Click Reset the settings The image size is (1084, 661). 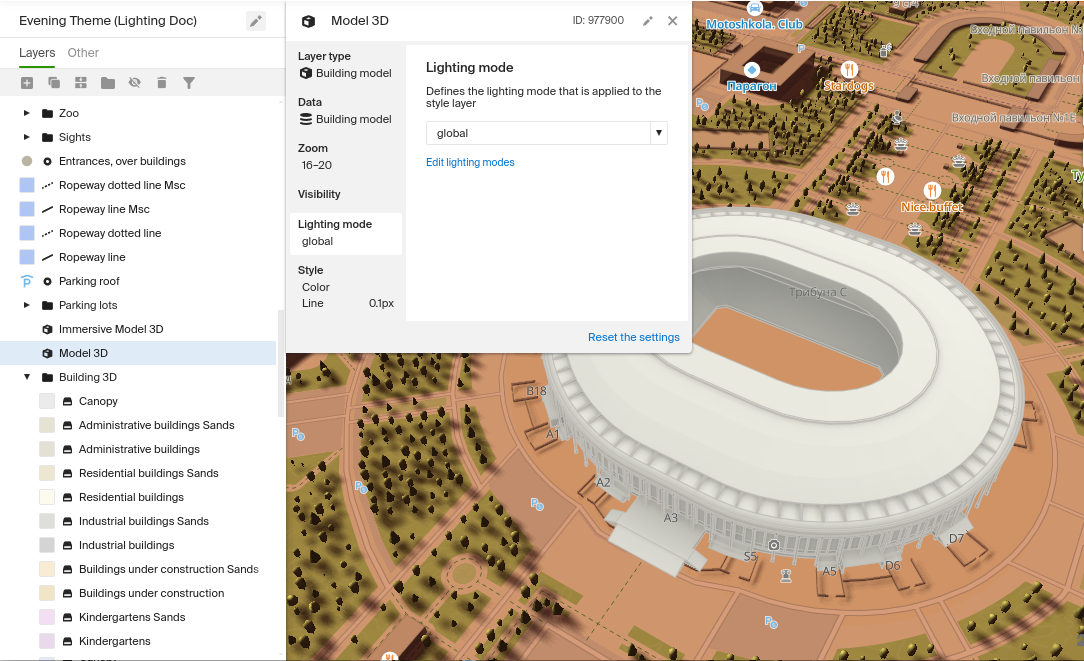633,337
